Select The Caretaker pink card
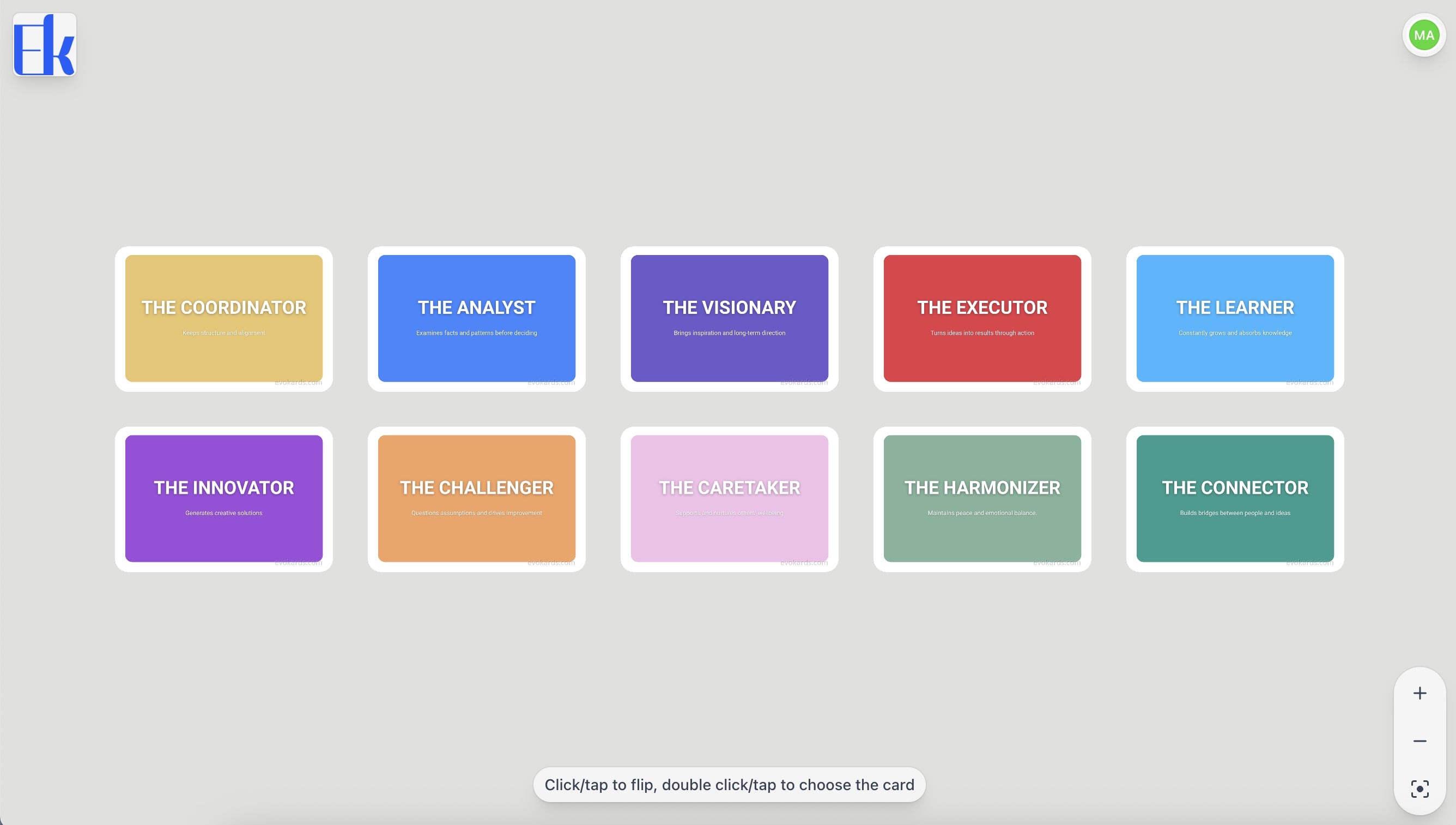The width and height of the screenshot is (1456, 825). (729, 498)
